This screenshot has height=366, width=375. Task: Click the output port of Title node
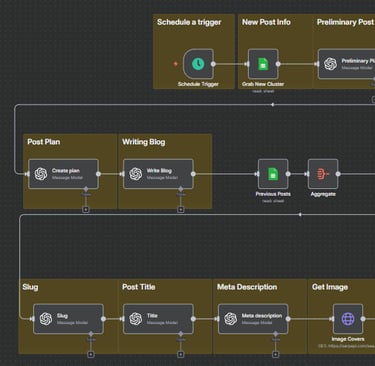coord(193,319)
